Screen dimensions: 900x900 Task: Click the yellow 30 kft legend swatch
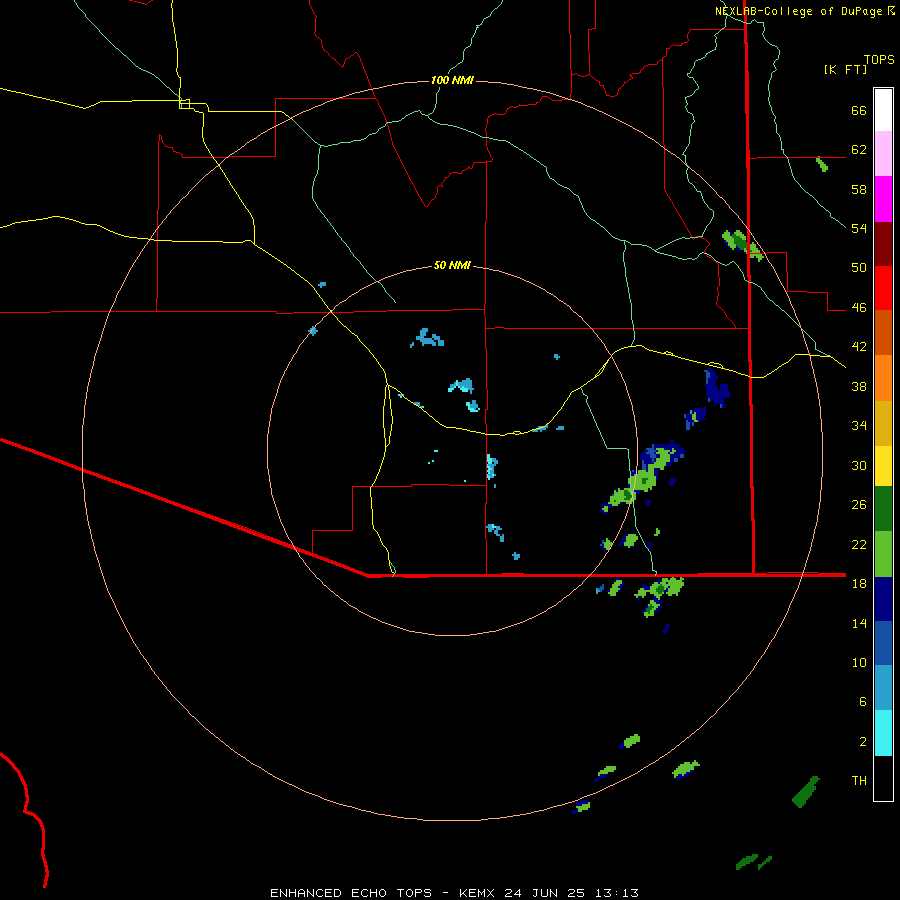(883, 466)
